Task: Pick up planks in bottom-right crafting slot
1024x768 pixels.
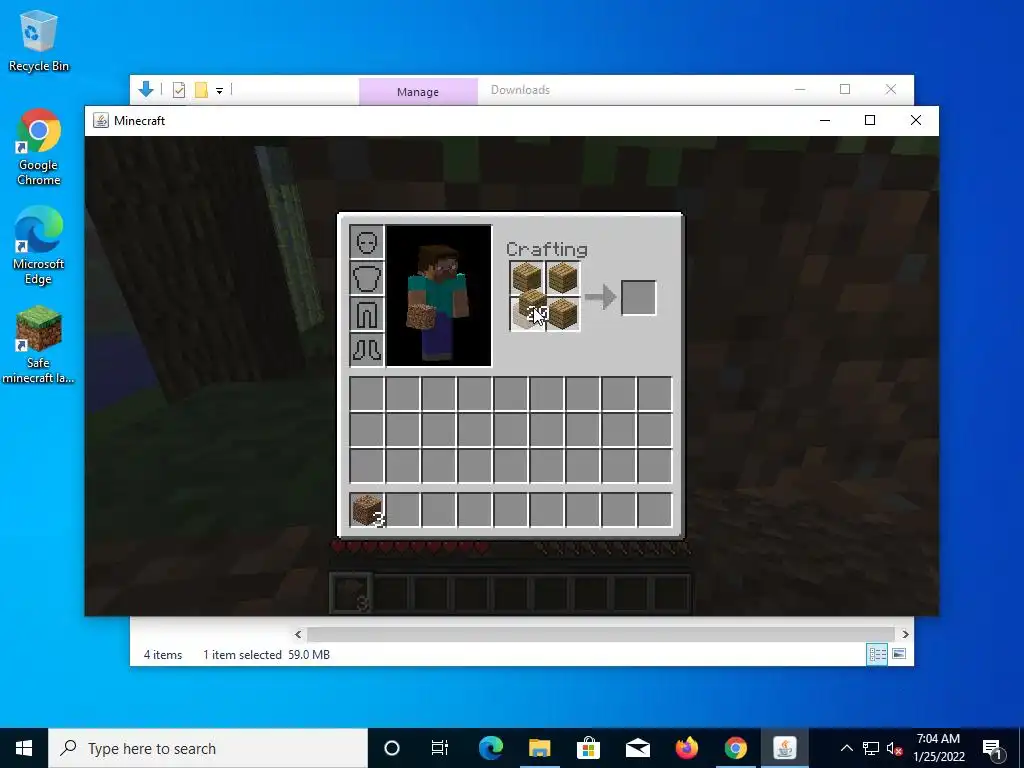Action: (562, 314)
